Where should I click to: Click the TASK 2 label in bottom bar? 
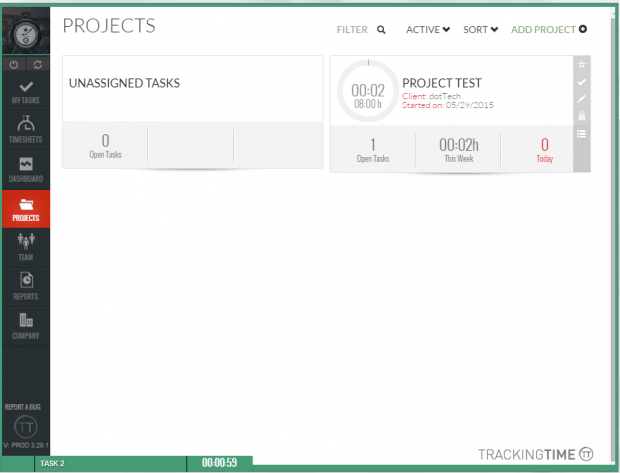(x=52, y=464)
